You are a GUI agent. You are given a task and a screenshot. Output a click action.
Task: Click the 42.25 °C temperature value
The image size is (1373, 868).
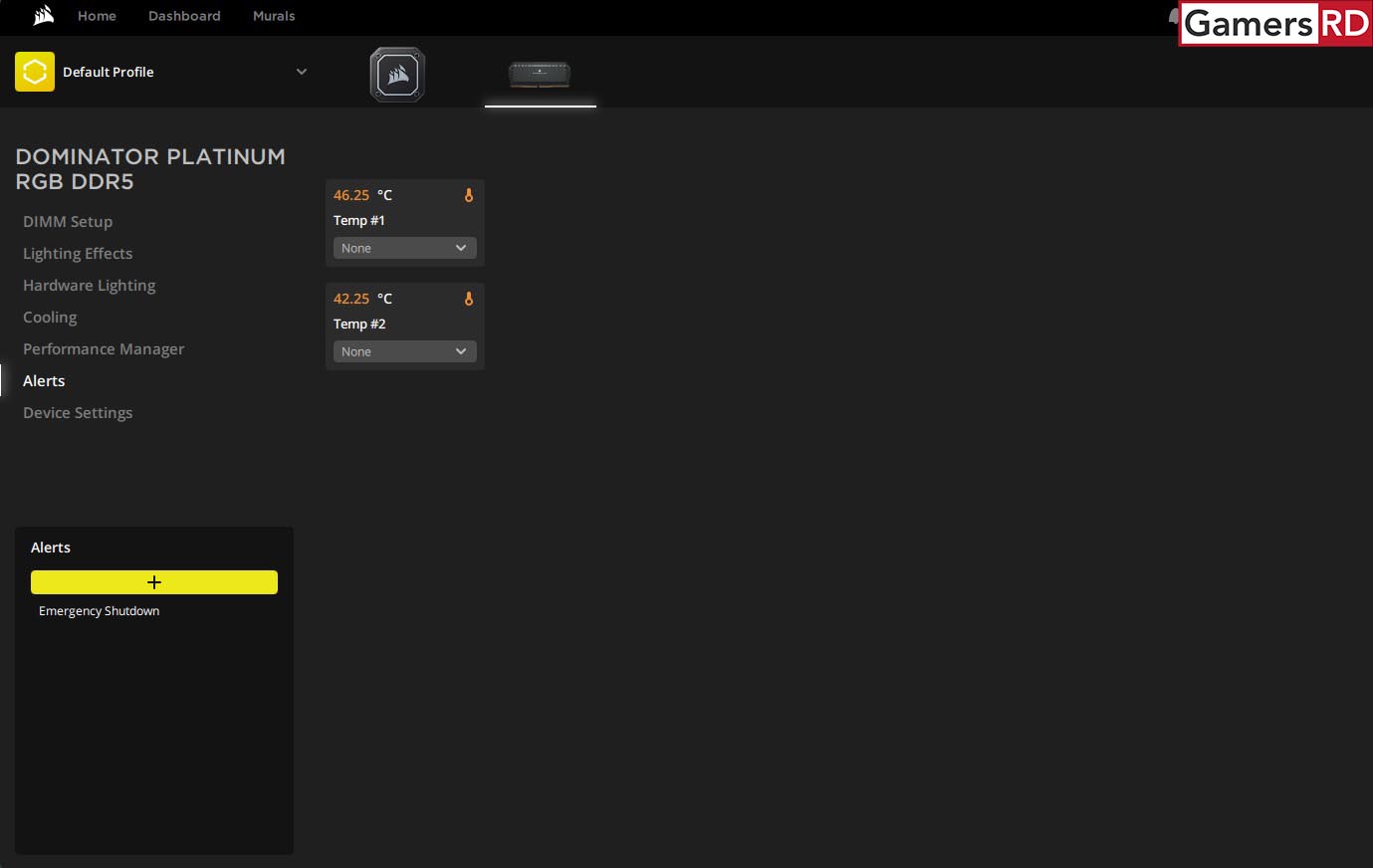click(x=362, y=299)
